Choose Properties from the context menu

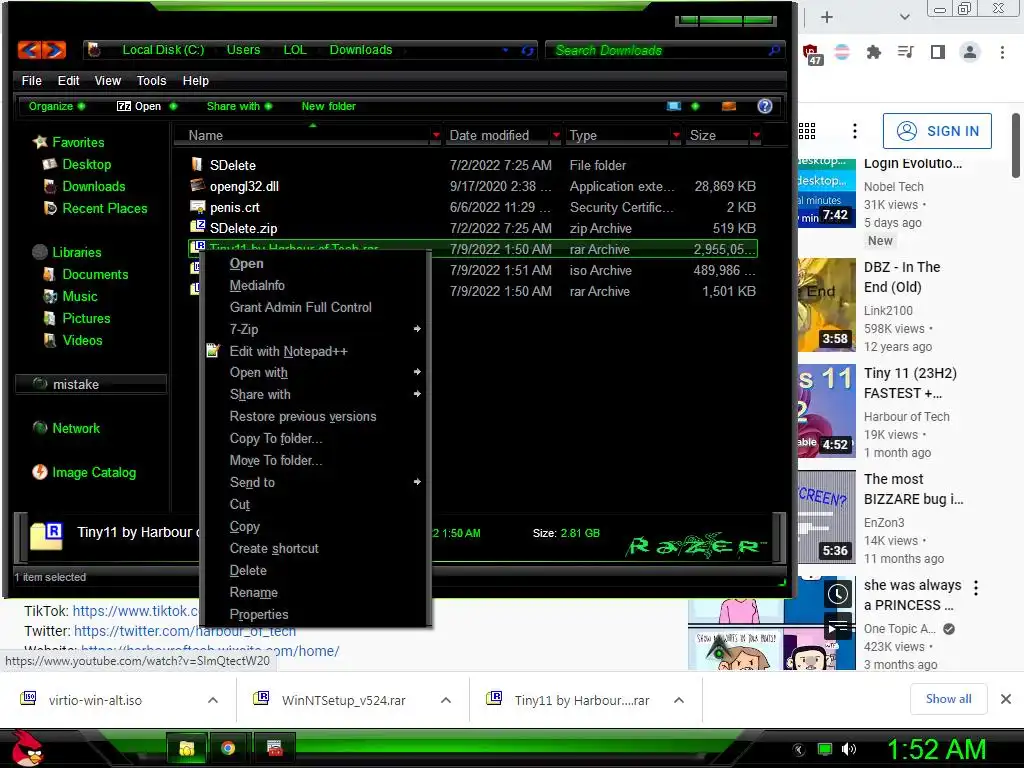tap(259, 614)
